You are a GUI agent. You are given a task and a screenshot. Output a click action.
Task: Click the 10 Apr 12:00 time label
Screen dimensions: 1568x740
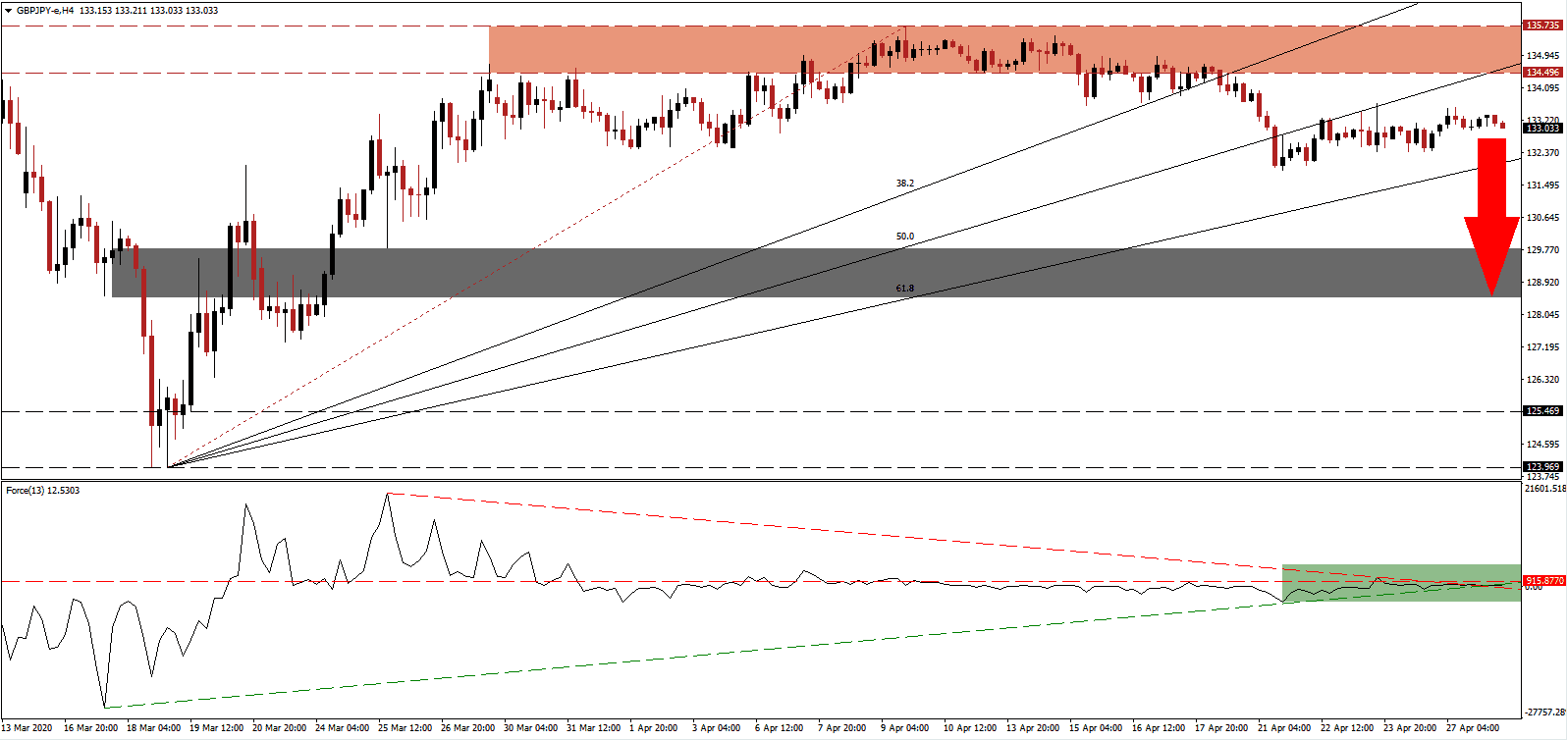point(970,728)
